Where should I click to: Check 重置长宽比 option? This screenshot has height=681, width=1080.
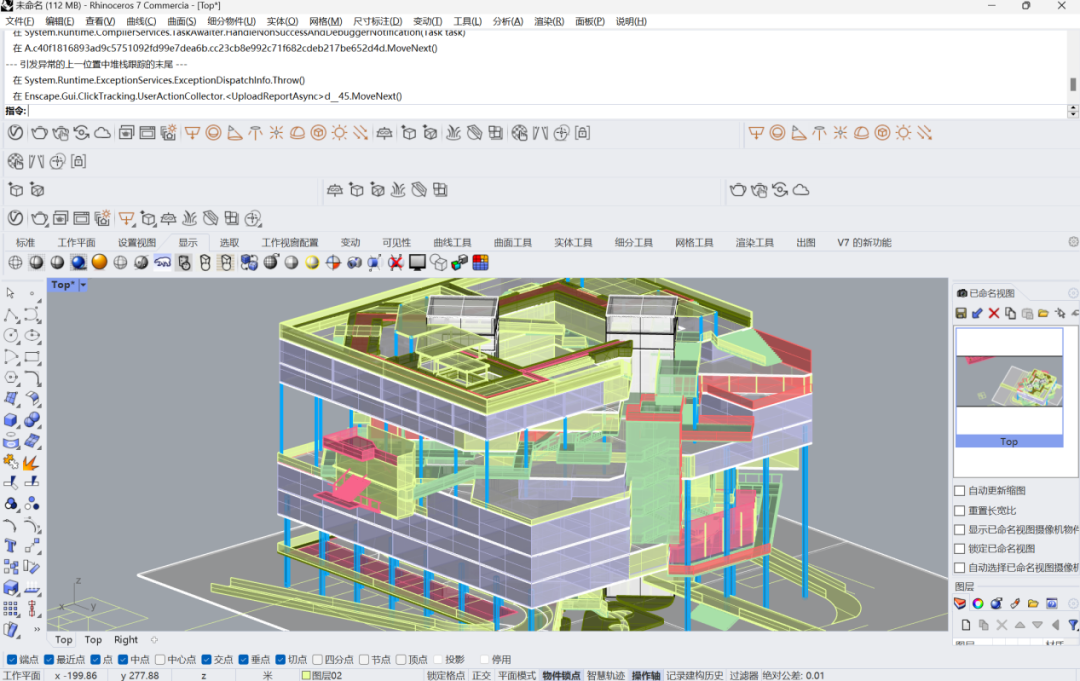[x=959, y=510]
